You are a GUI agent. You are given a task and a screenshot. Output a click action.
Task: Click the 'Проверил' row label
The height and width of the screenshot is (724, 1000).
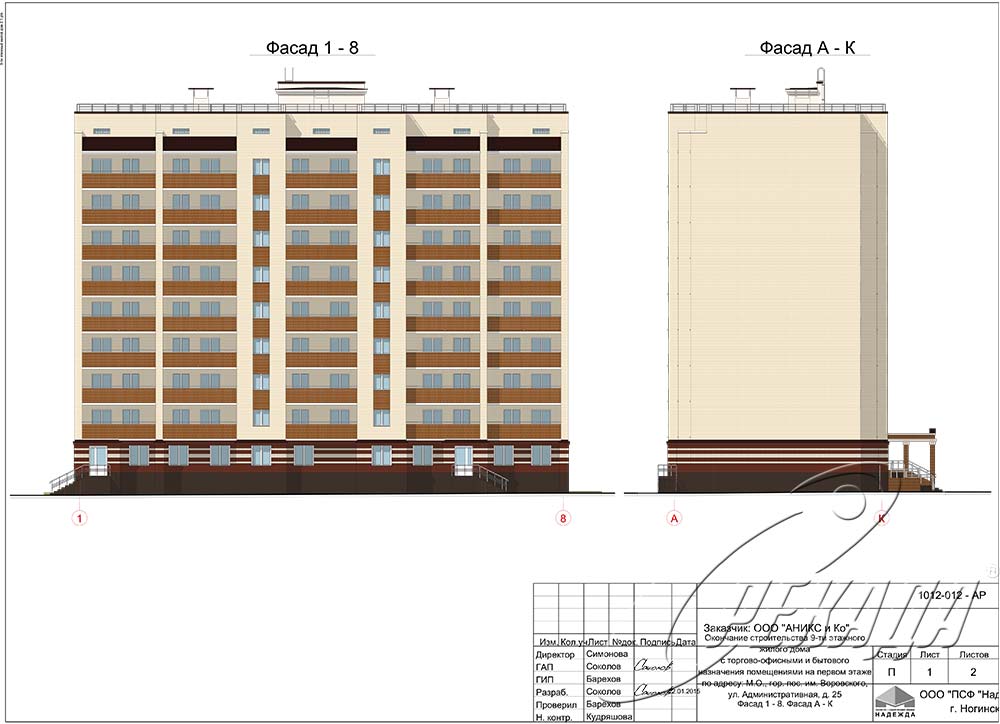556,705
